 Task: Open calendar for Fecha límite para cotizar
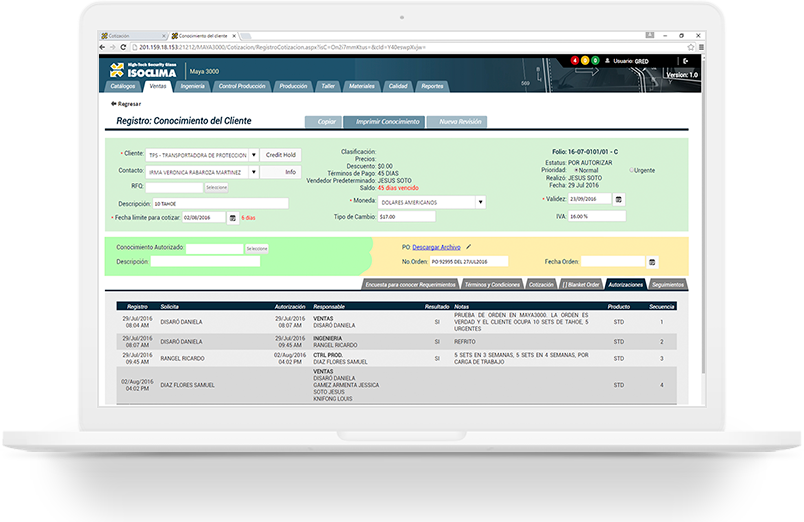(x=233, y=218)
